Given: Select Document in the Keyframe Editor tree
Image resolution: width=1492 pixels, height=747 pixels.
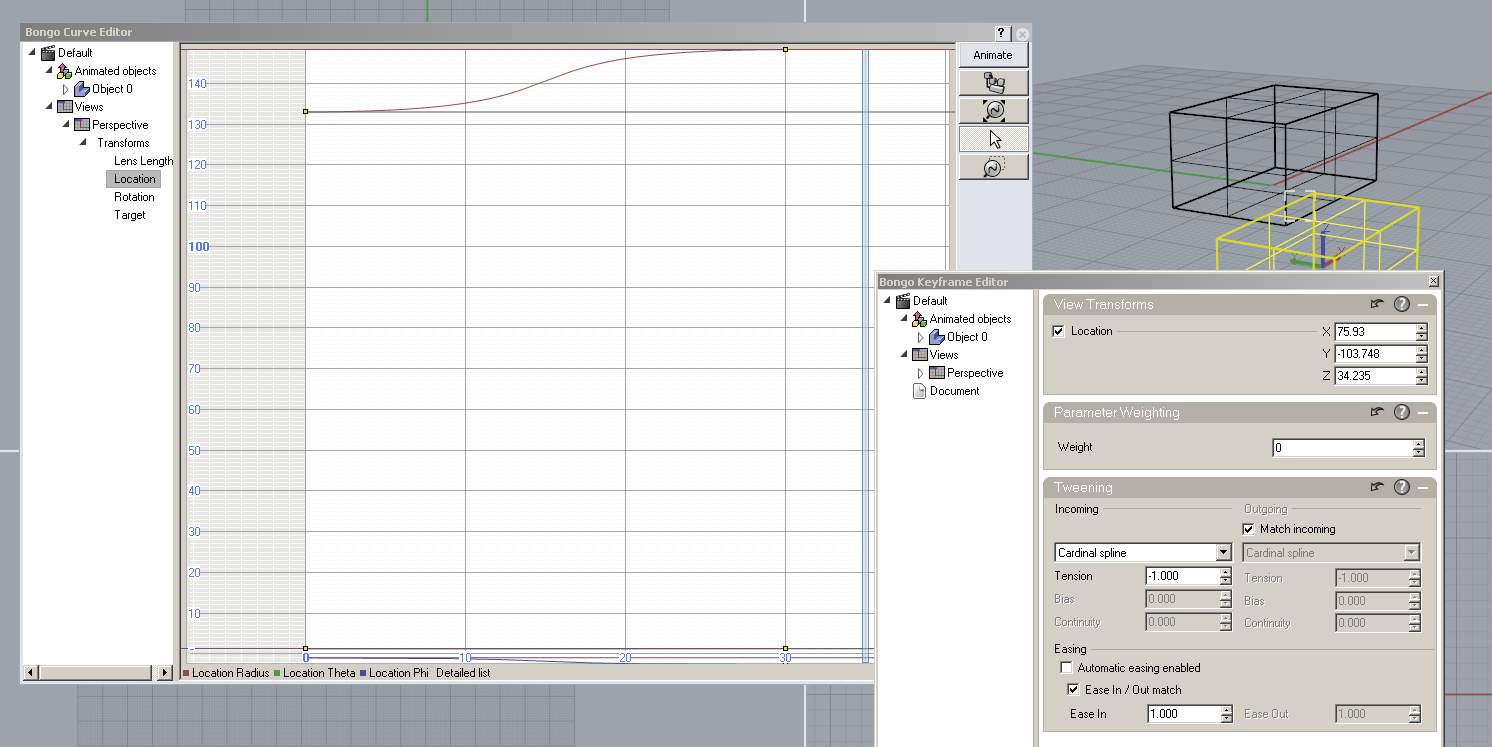Looking at the screenshot, I should (954, 391).
